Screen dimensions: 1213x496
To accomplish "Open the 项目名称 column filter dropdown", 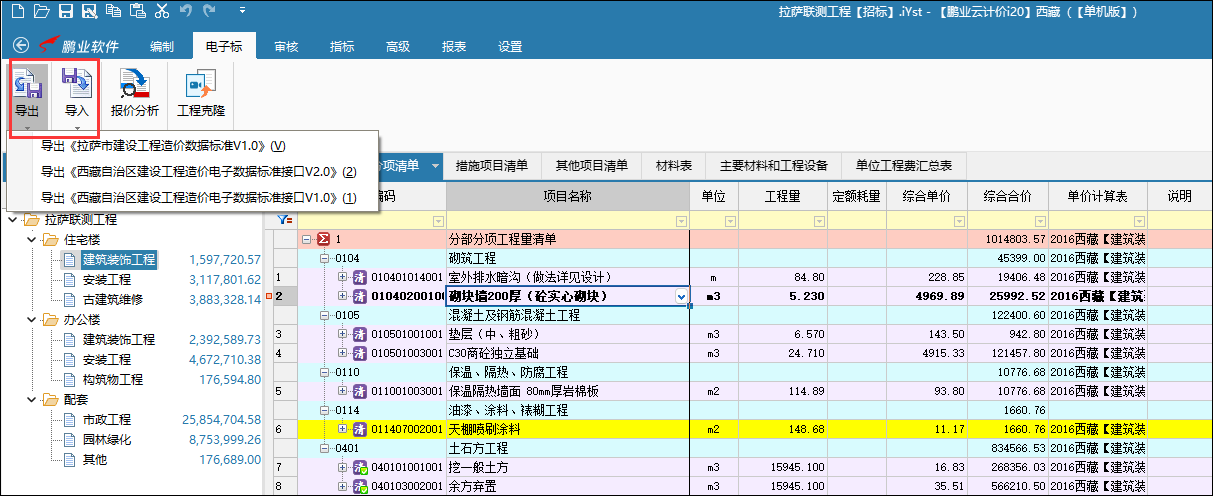I will [681, 221].
